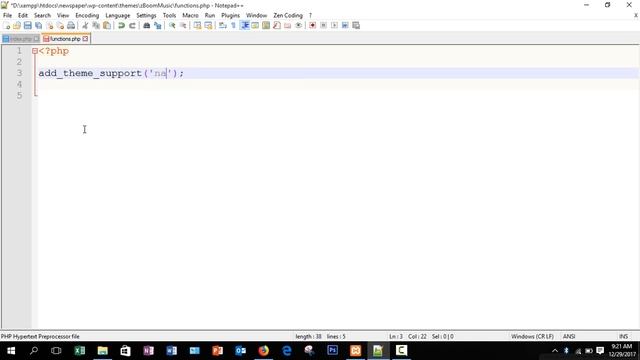This screenshot has width=640, height=360.
Task: Open the Windows Start menu
Action: coord(11,351)
